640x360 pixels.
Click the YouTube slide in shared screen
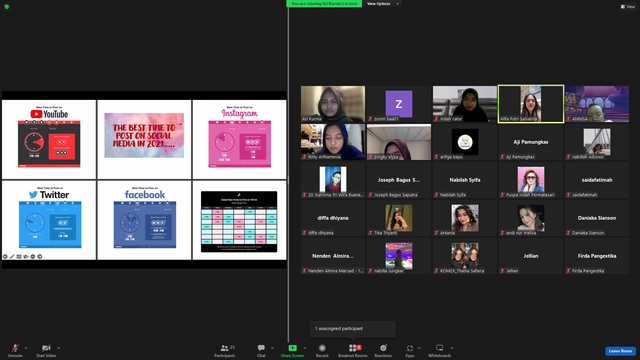point(49,139)
